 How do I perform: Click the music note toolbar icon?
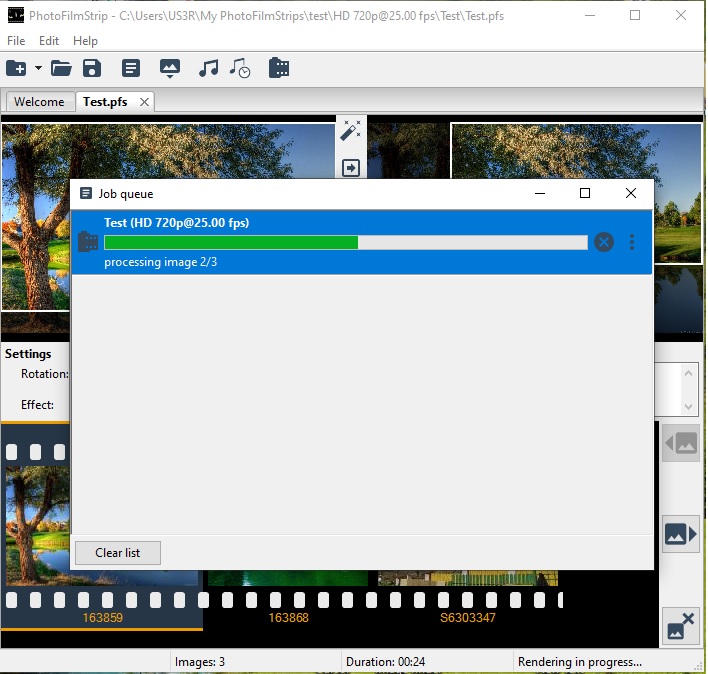click(208, 68)
